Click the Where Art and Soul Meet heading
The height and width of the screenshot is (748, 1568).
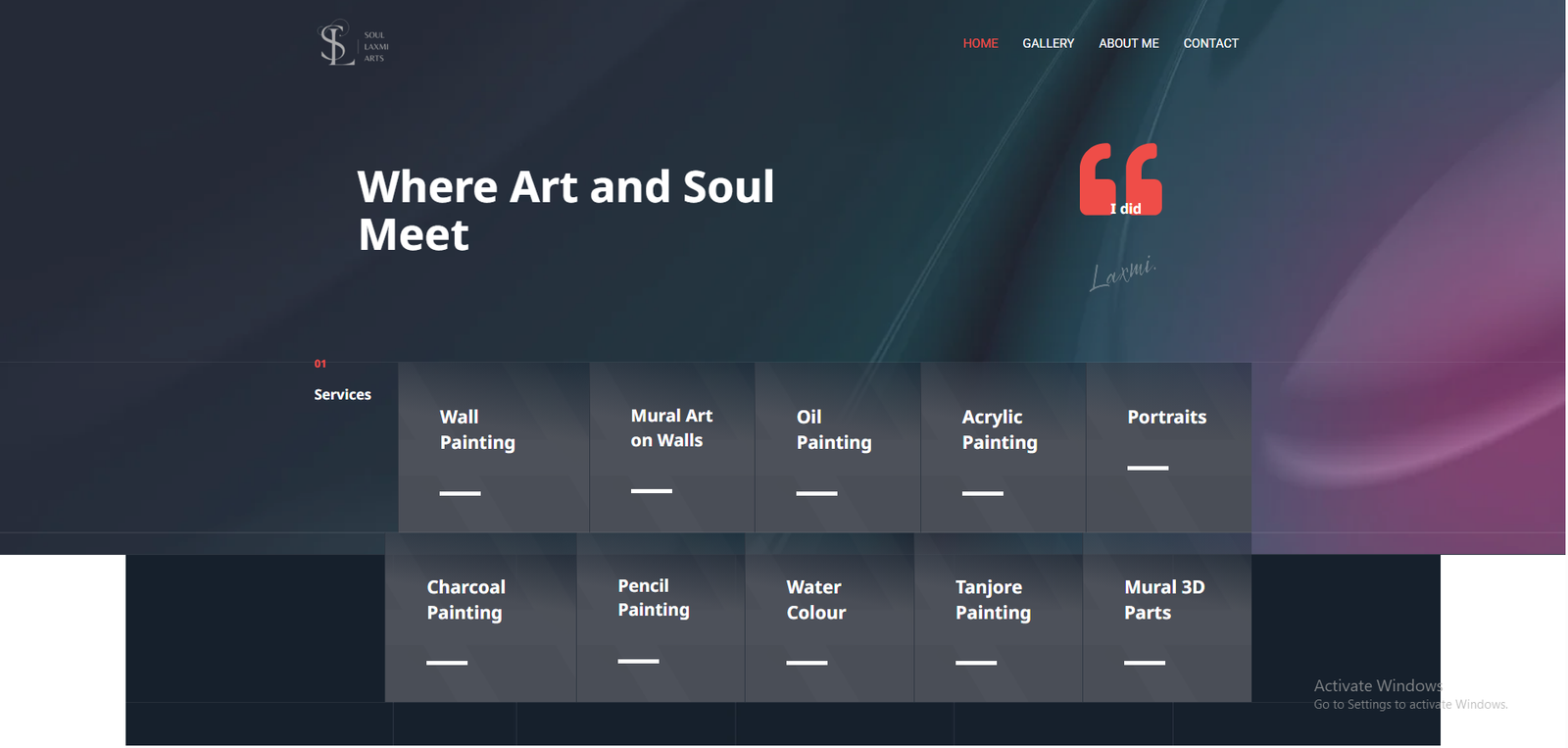tap(565, 211)
